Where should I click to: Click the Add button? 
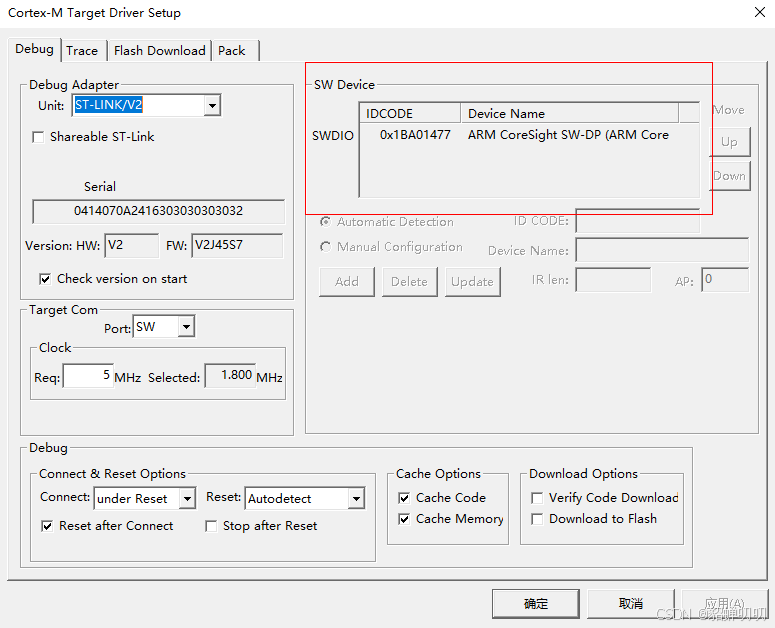coord(346,282)
